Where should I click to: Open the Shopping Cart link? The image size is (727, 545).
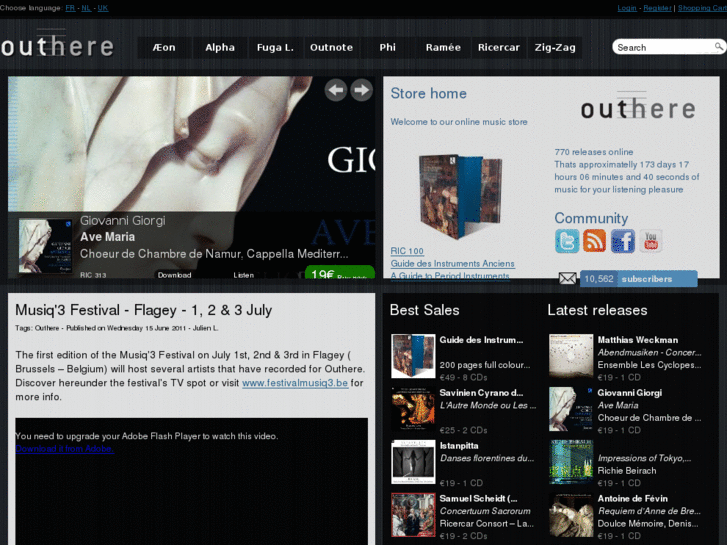702,8
